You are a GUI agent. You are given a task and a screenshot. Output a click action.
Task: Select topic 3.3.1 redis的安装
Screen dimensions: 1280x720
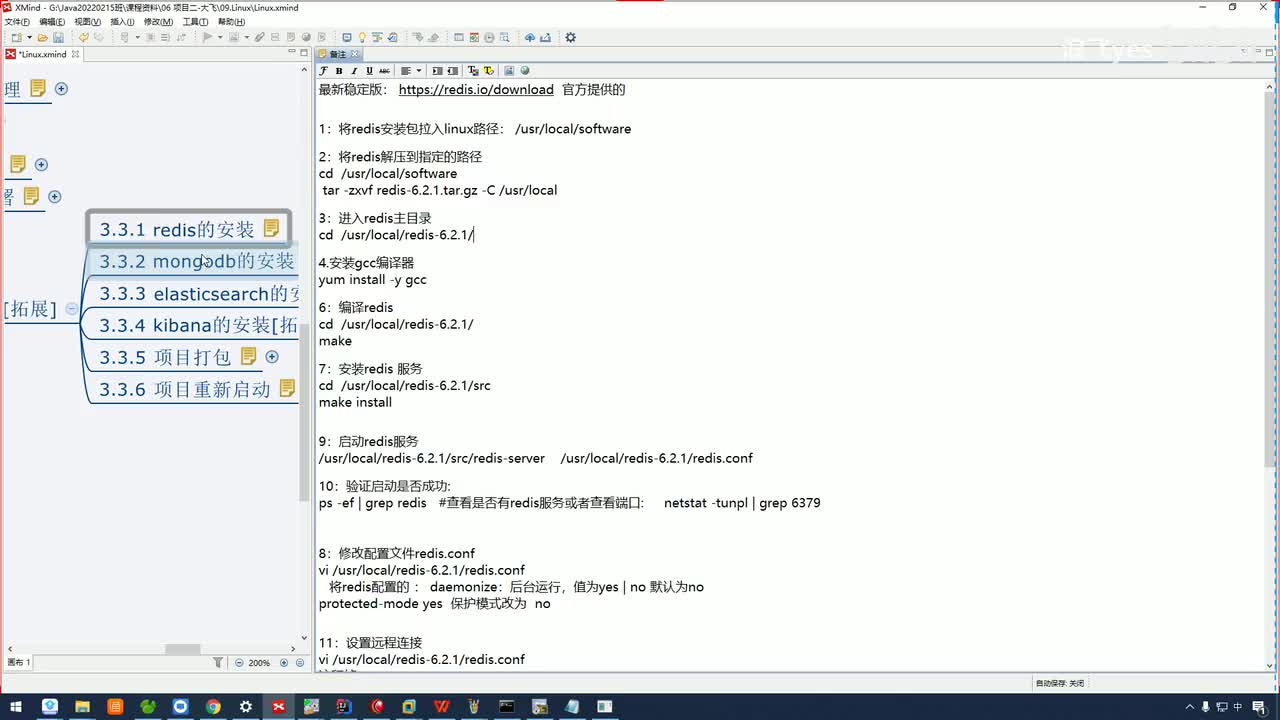pyautogui.click(x=189, y=229)
